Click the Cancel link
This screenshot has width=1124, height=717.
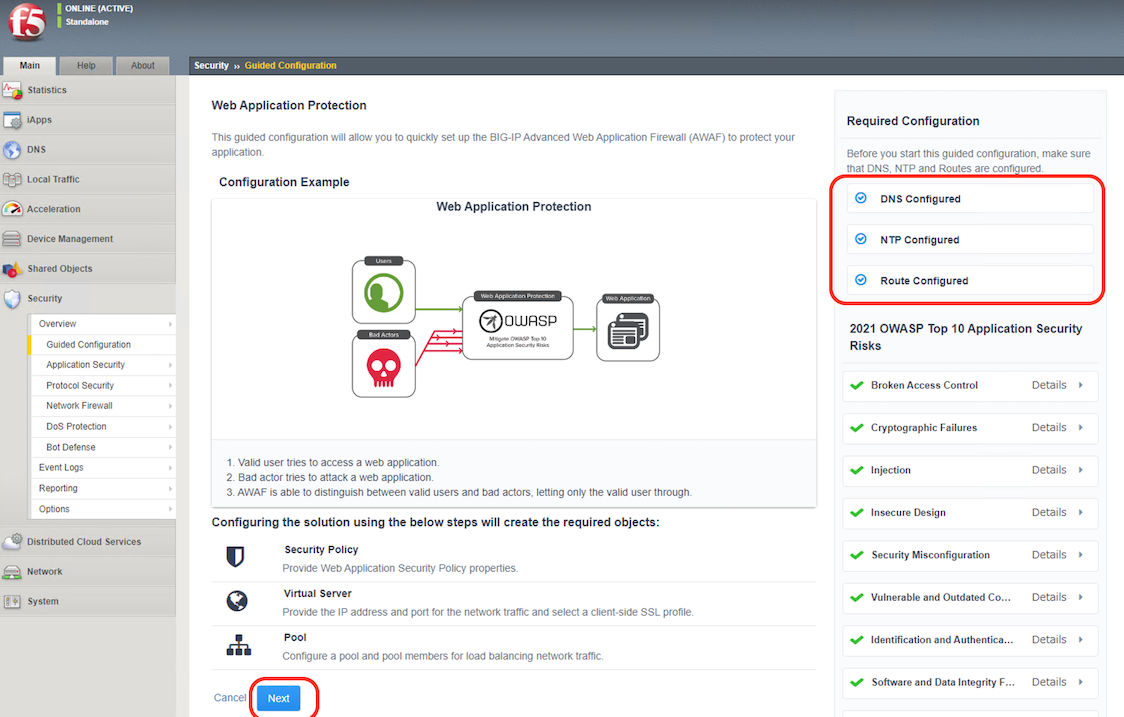230,698
